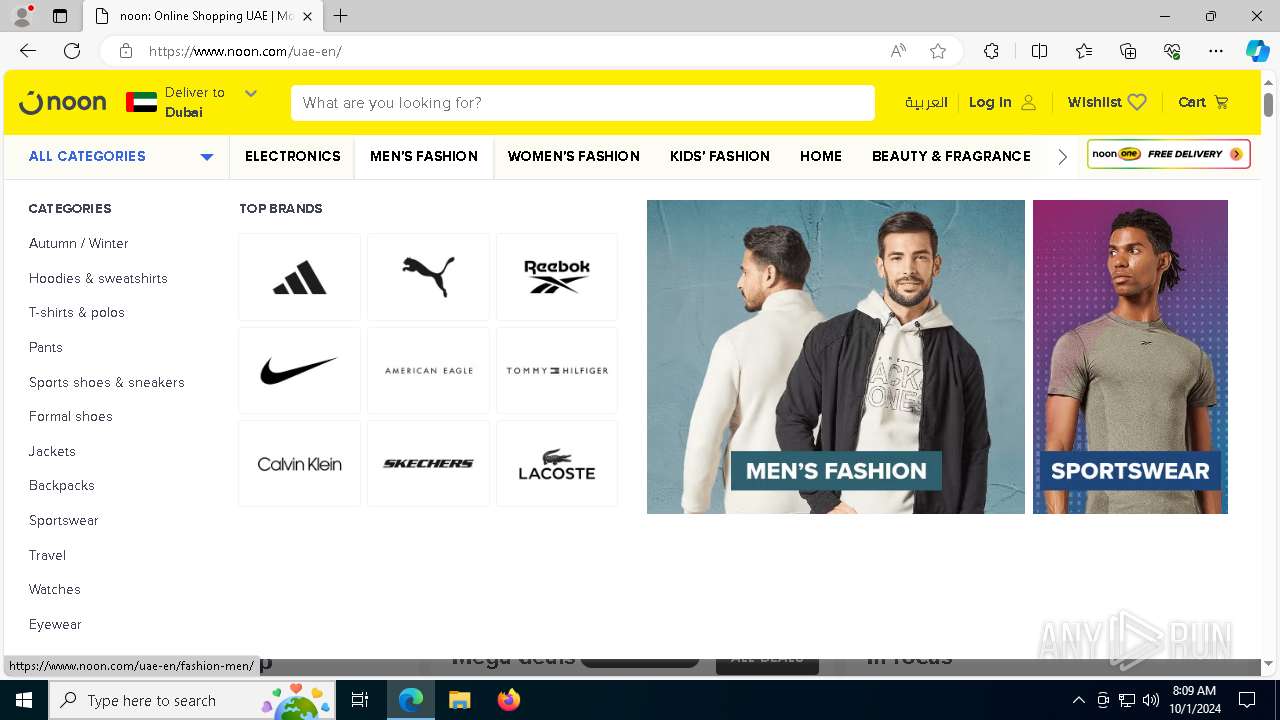Screen dimensions: 1280x720
Task: Open Eyewear category
Action: click(x=55, y=625)
